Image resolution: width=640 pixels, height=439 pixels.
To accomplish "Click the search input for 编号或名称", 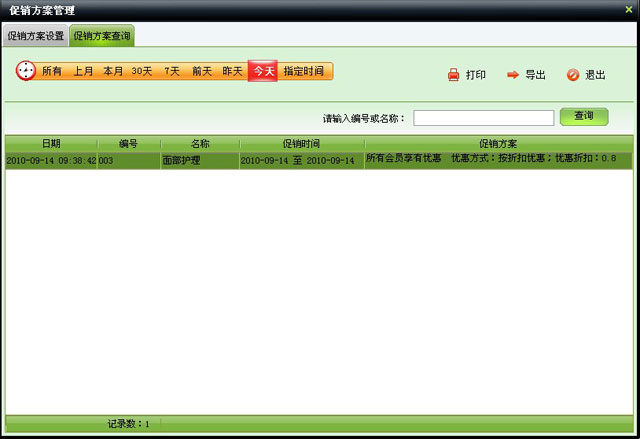I will pyautogui.click(x=483, y=118).
